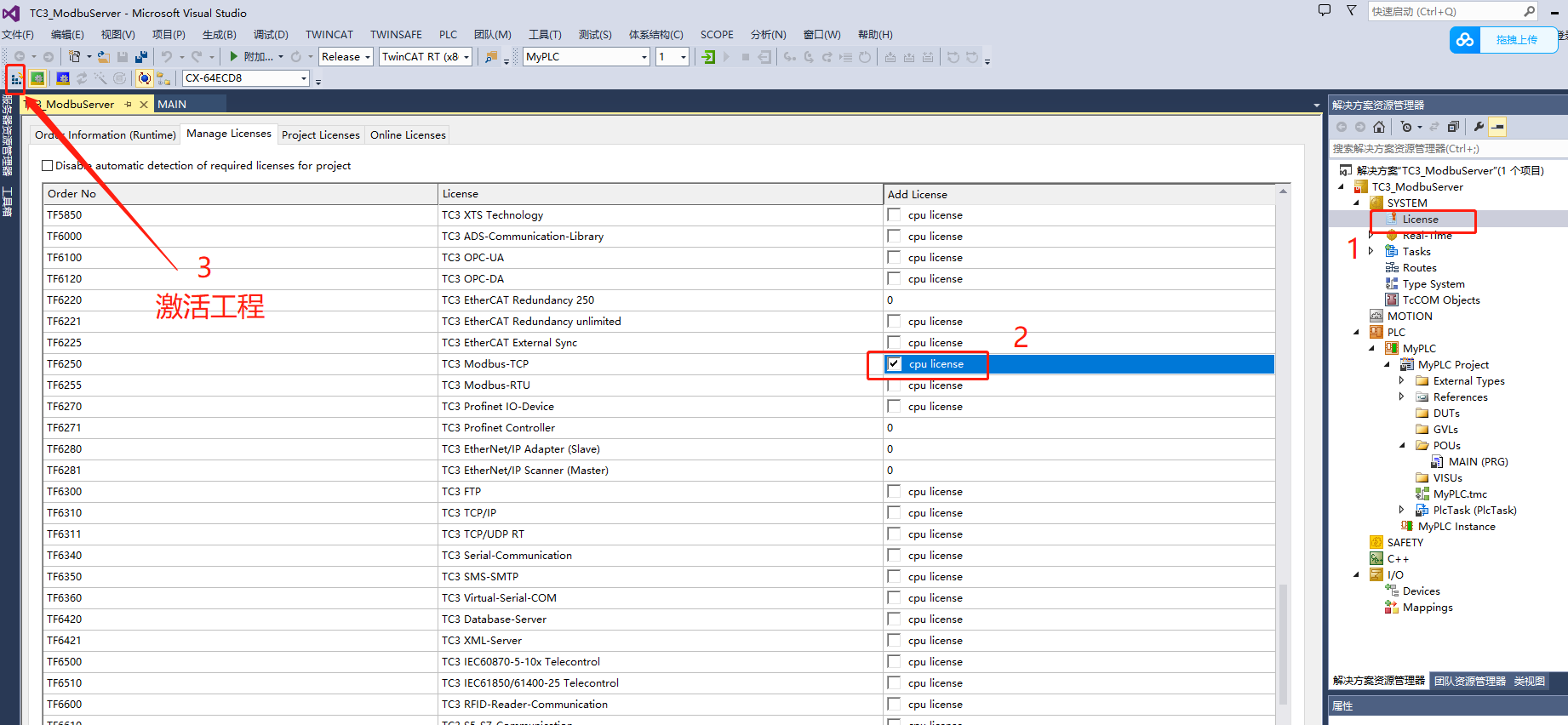Check the TF6100 OPC-UA license checkbox

(894, 258)
